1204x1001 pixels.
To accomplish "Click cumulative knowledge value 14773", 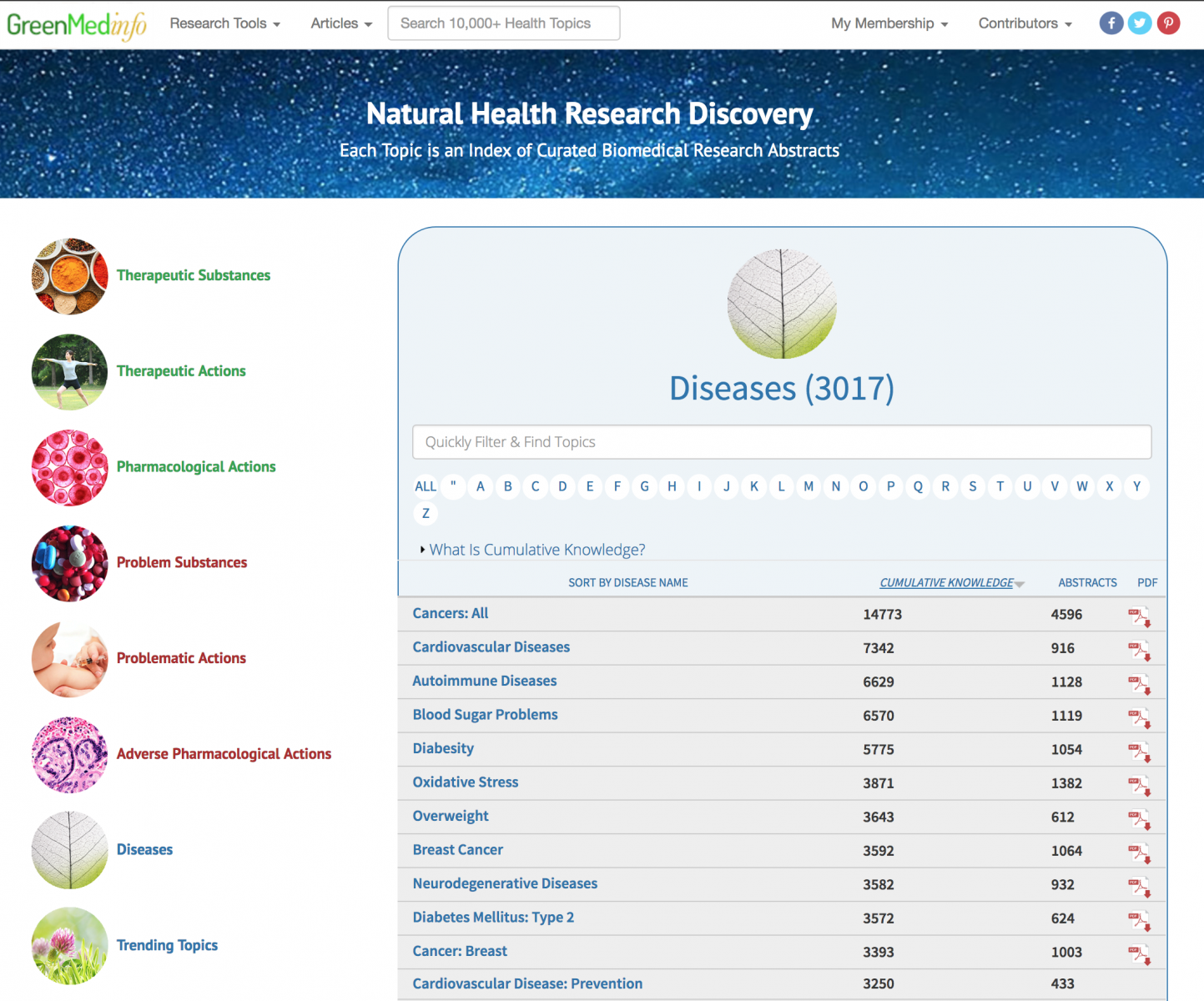I will pyautogui.click(x=882, y=615).
